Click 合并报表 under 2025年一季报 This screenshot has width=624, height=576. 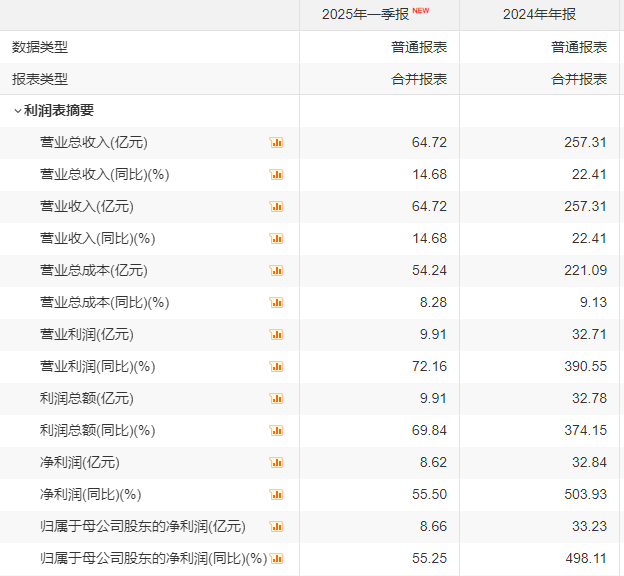(x=419, y=79)
